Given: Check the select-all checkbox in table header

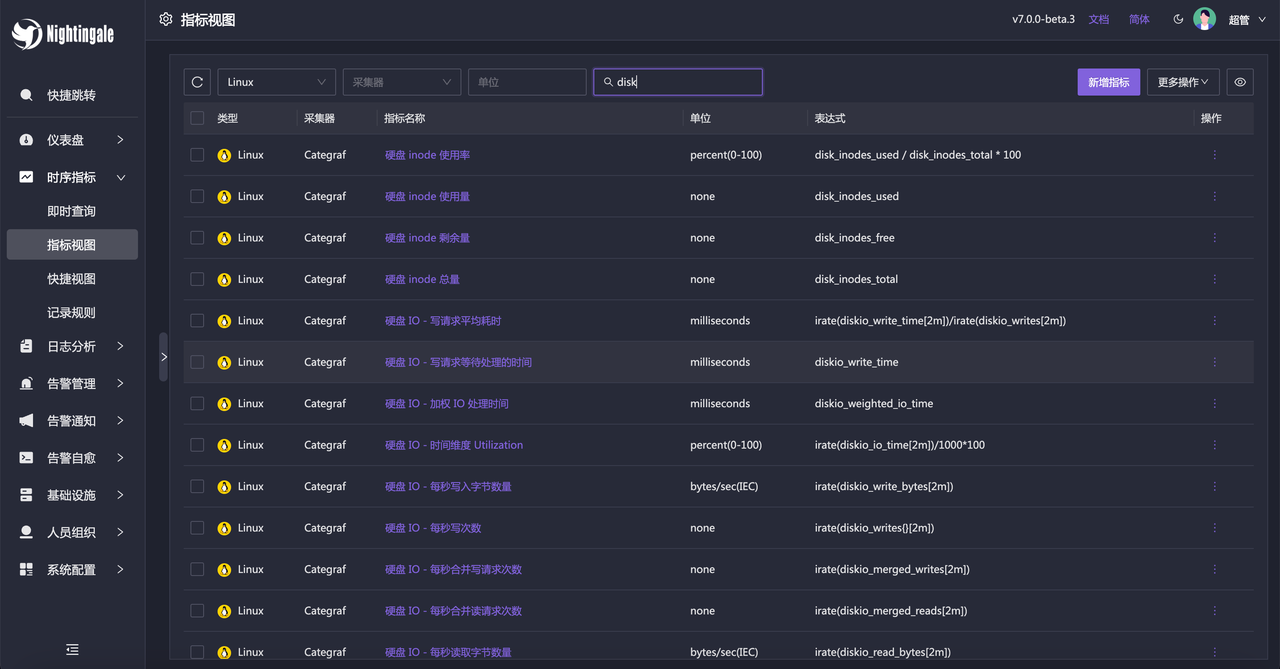Looking at the screenshot, I should [197, 118].
